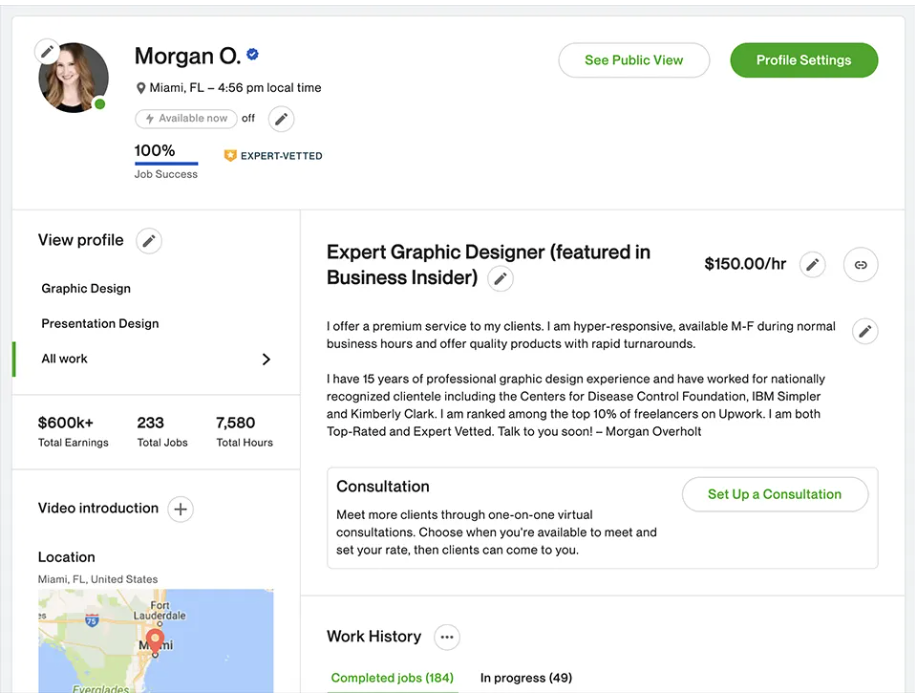Screen dimensions: 915x693
Task: Switch to In progress (49) tab
Action: coord(526,678)
